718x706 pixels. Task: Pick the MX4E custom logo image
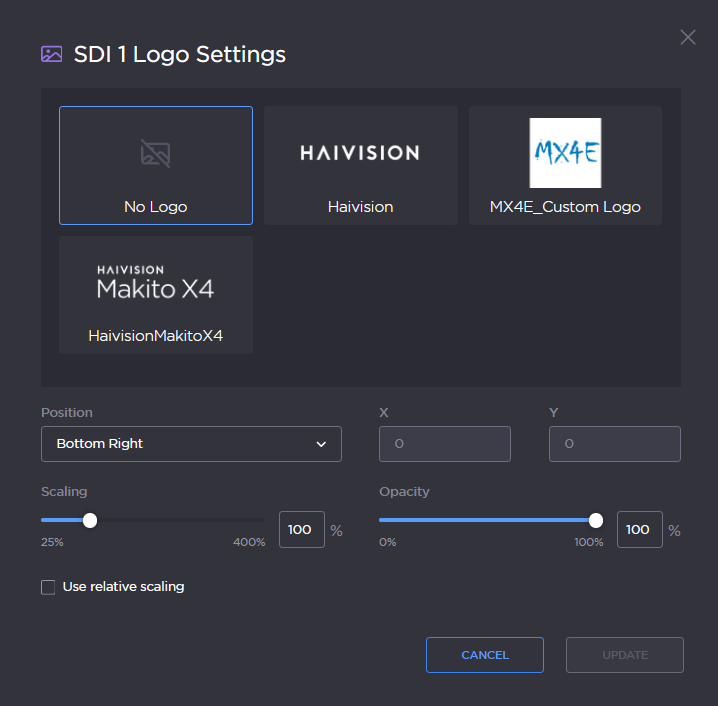(565, 152)
